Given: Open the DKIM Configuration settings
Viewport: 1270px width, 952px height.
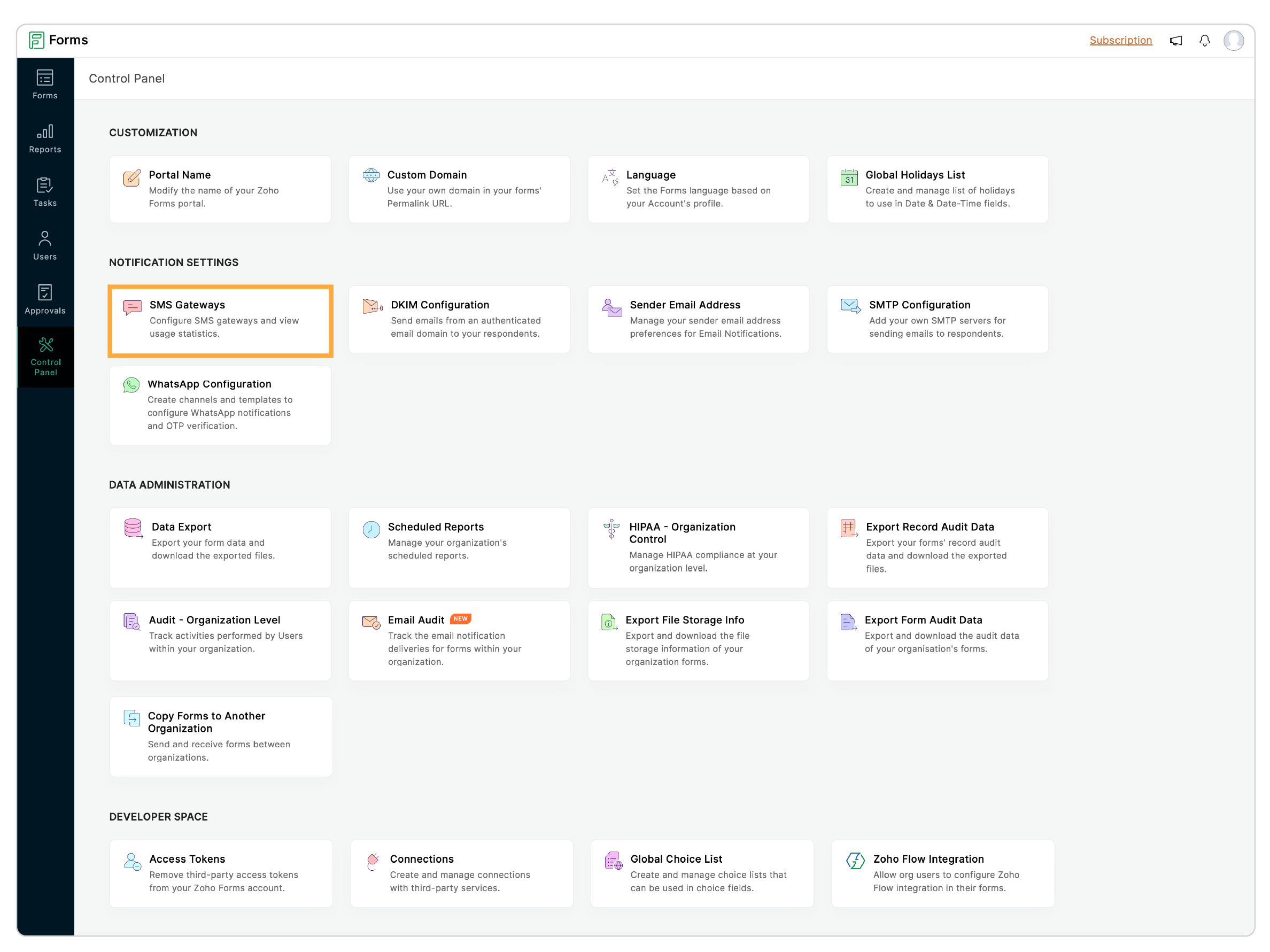Looking at the screenshot, I should (459, 319).
